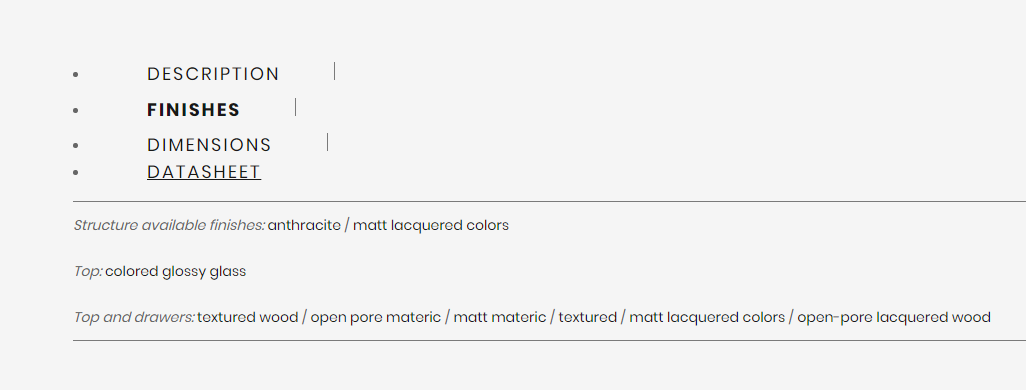Click the bullet beside DIMENSIONS

click(76, 145)
